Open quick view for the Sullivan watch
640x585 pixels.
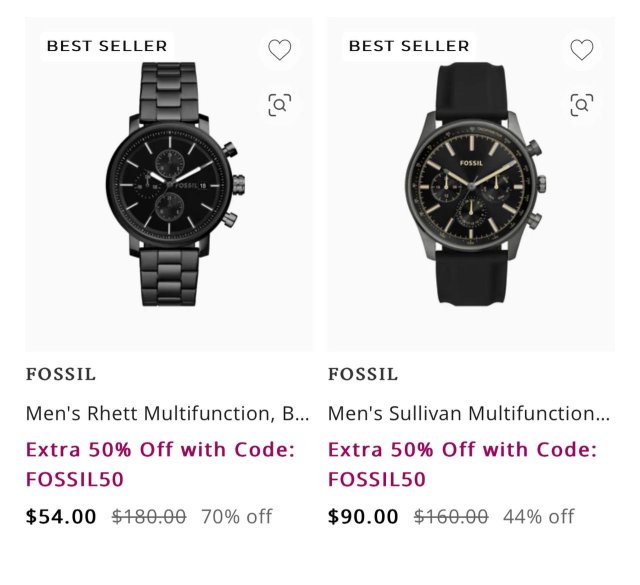(x=582, y=104)
